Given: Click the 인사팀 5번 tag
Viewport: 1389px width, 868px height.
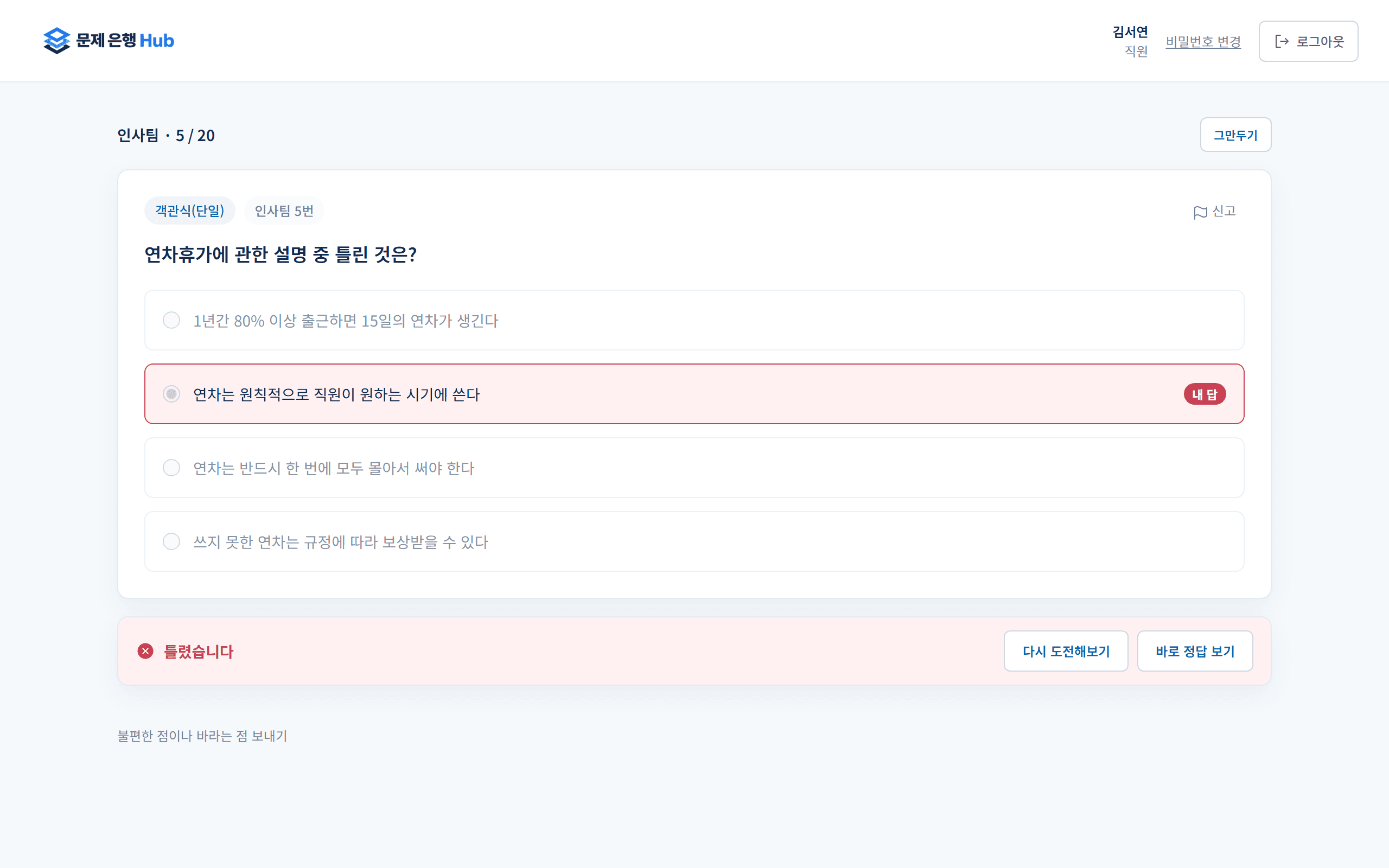Looking at the screenshot, I should 284,210.
